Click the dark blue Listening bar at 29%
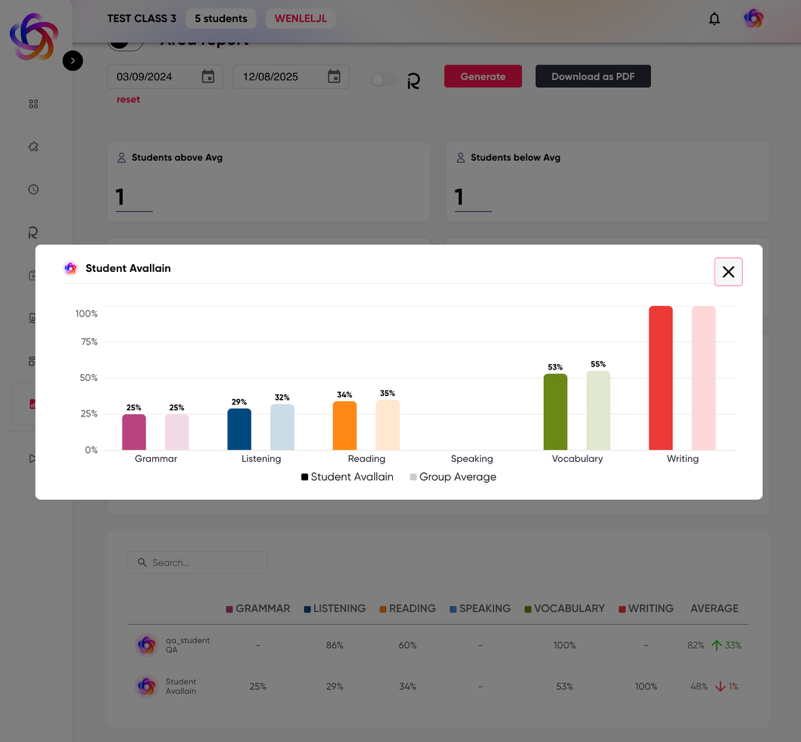 click(239, 429)
